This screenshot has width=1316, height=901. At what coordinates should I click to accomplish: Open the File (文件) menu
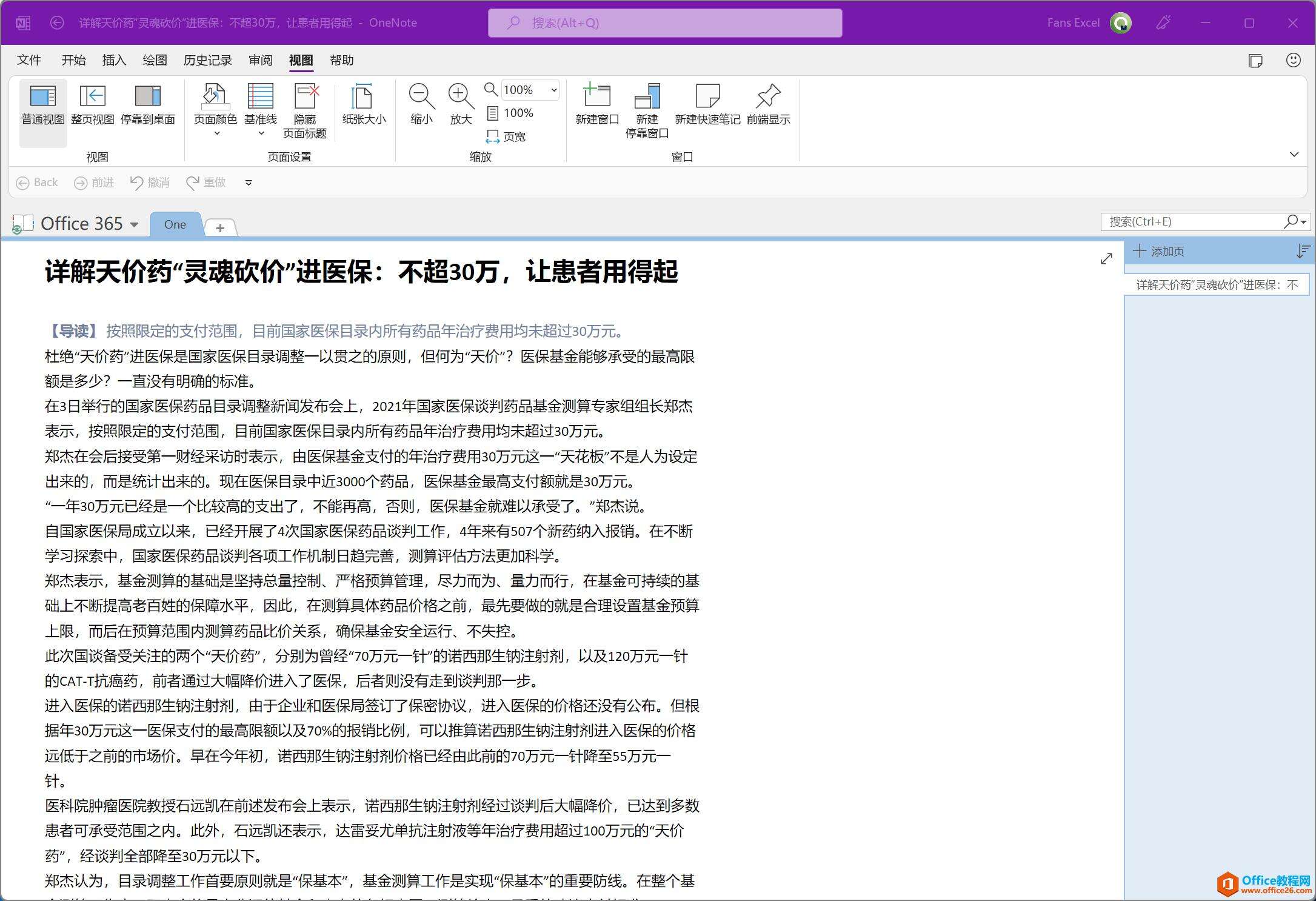click(x=29, y=60)
